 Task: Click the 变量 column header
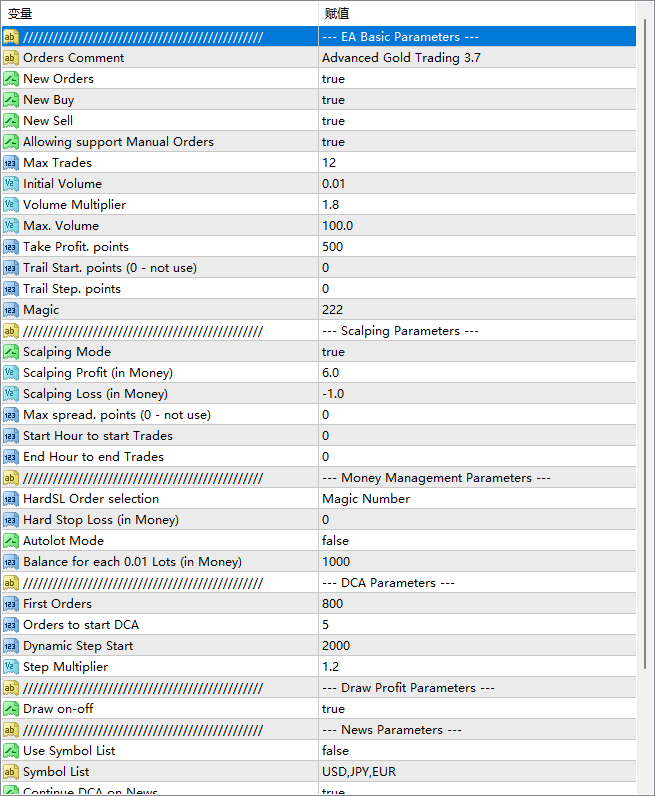point(160,14)
